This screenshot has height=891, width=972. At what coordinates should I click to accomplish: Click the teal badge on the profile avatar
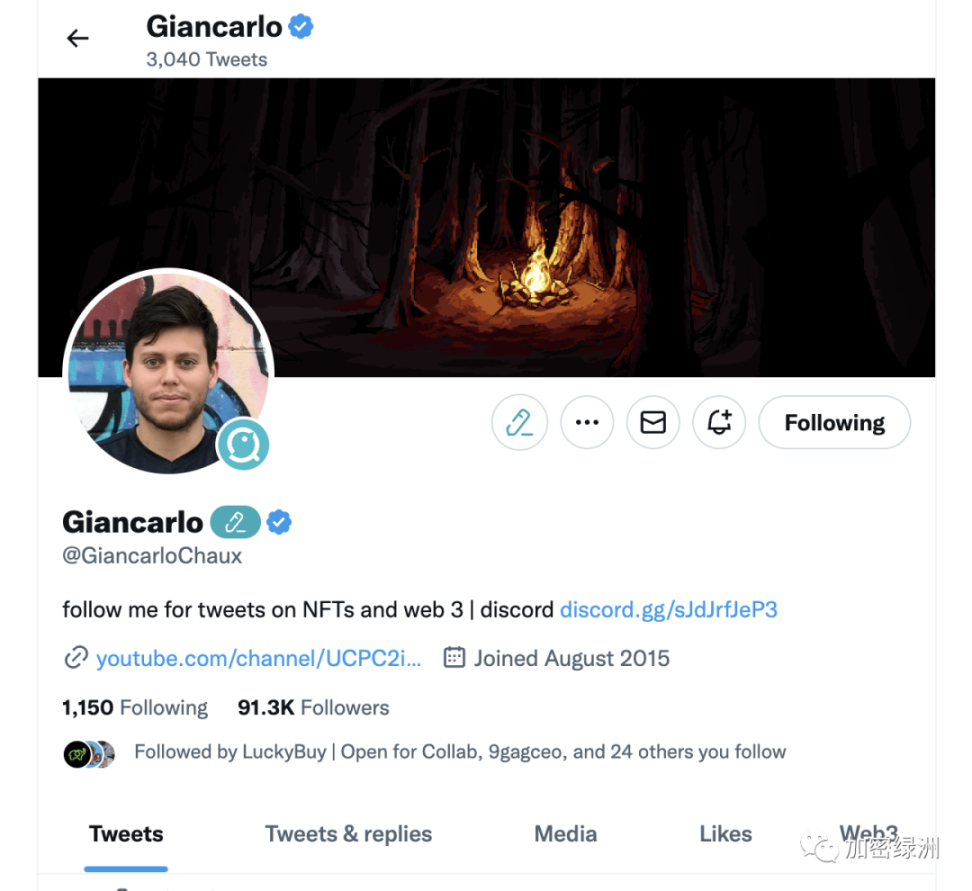[242, 444]
